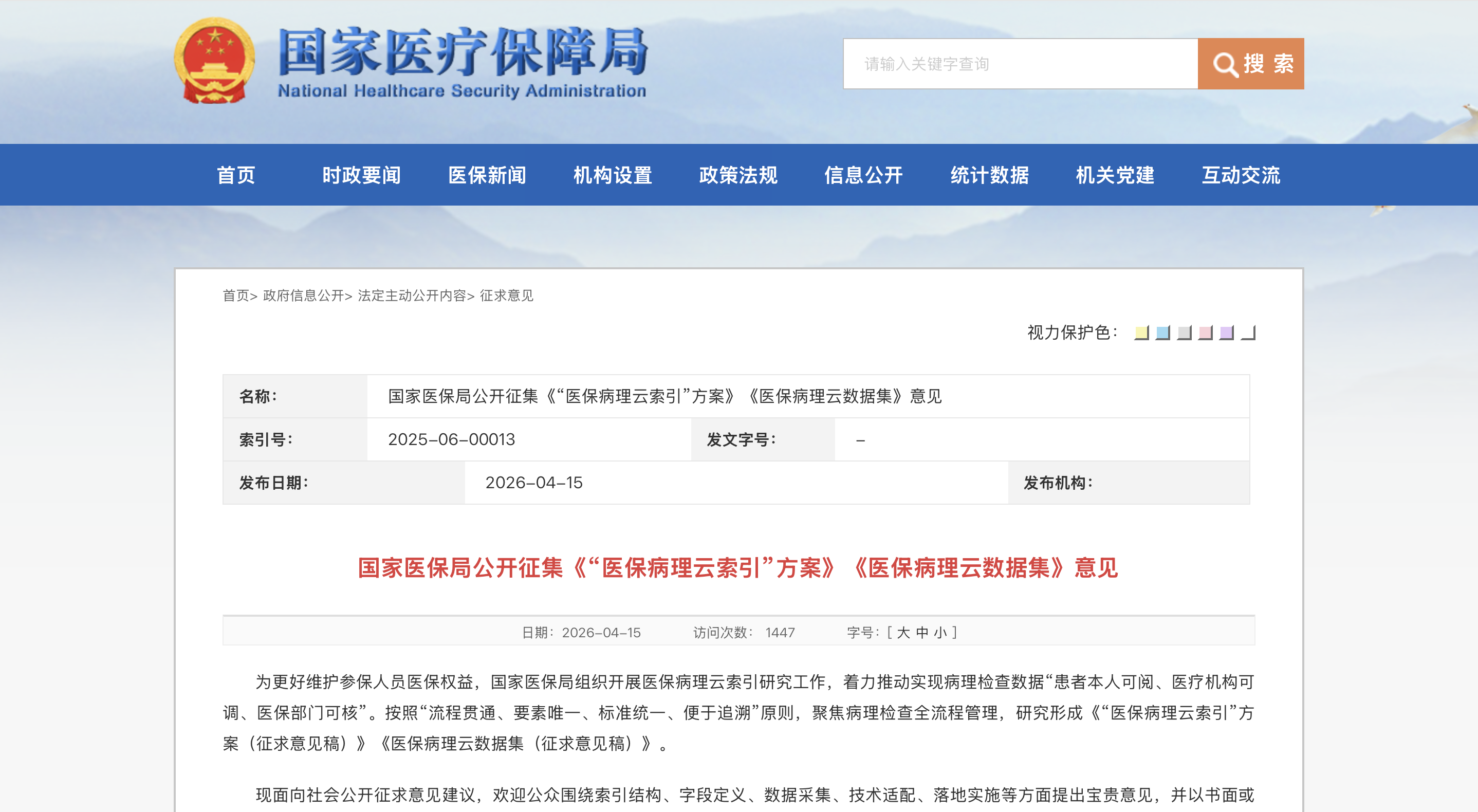Image resolution: width=1478 pixels, height=812 pixels.
Task: Select the yellow eye-protection color
Action: [x=1141, y=333]
